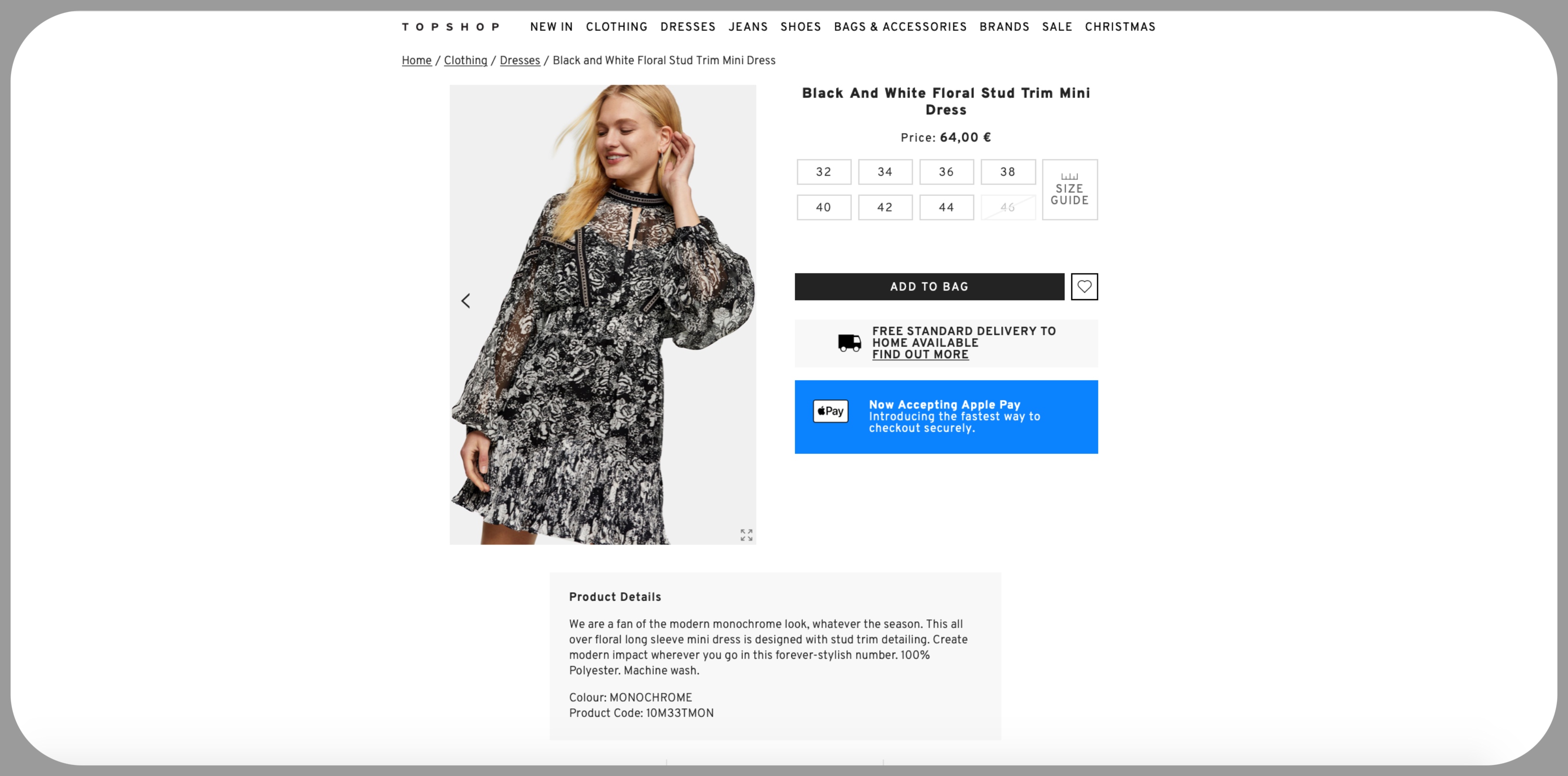The height and width of the screenshot is (776, 1568).
Task: Follow the Find Out More delivery link
Action: point(920,355)
